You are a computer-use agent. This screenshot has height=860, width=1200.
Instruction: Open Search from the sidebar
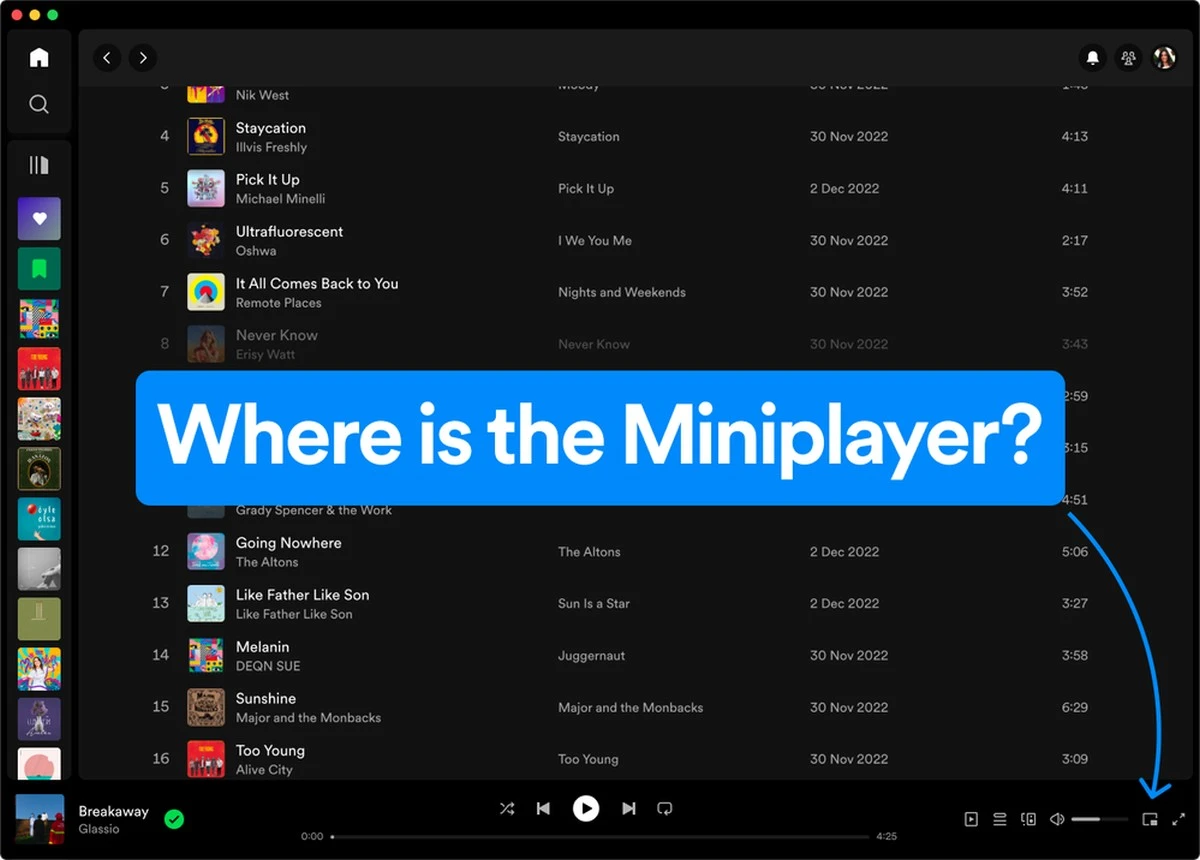click(x=38, y=103)
